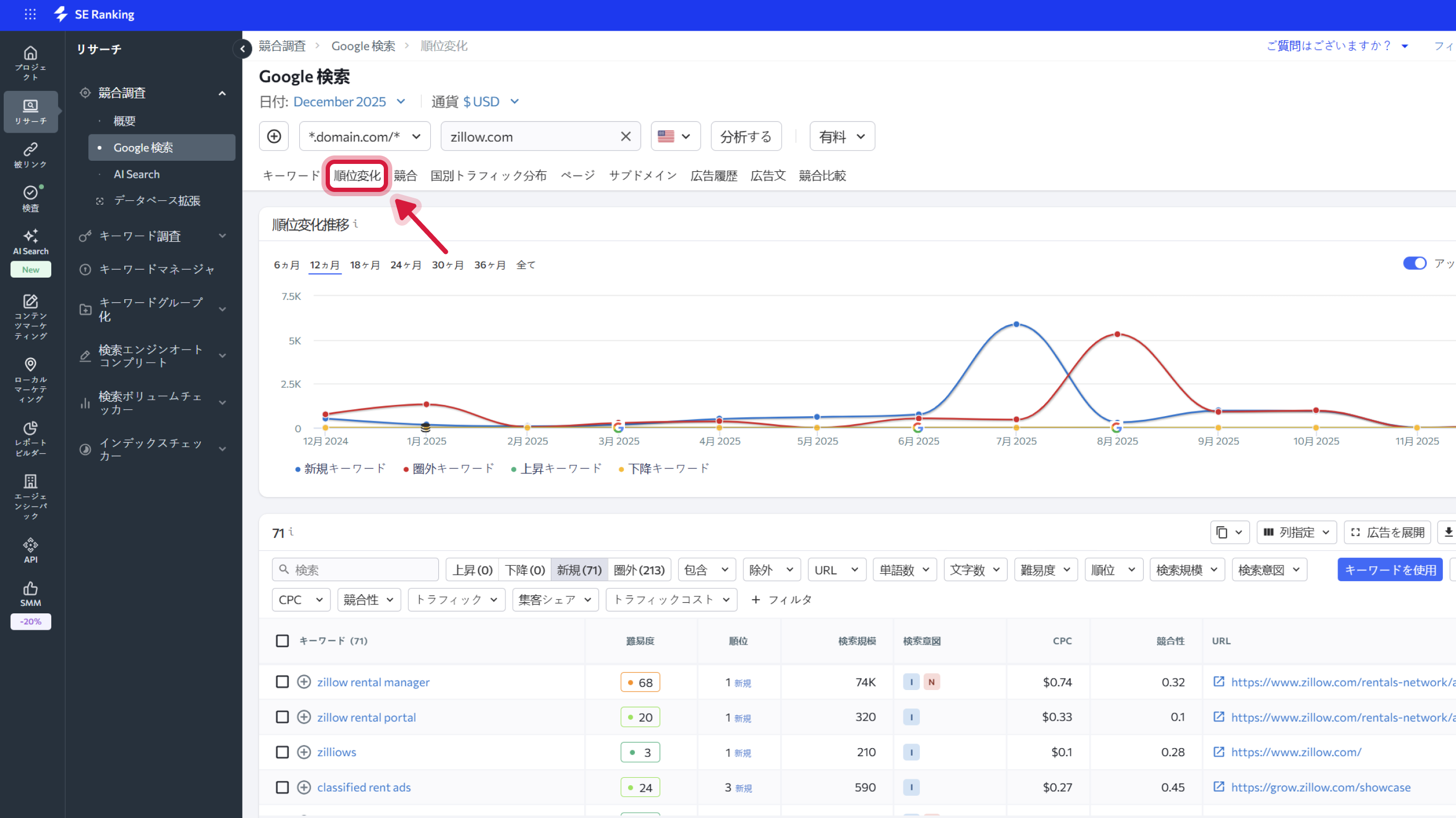This screenshot has width=1456, height=818.
Task: Open the リサーチ section in the sidebar
Action: click(31, 112)
